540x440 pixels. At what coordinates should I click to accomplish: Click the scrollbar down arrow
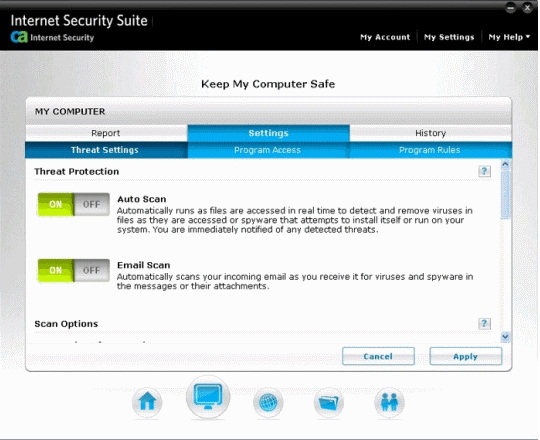[x=505, y=336]
